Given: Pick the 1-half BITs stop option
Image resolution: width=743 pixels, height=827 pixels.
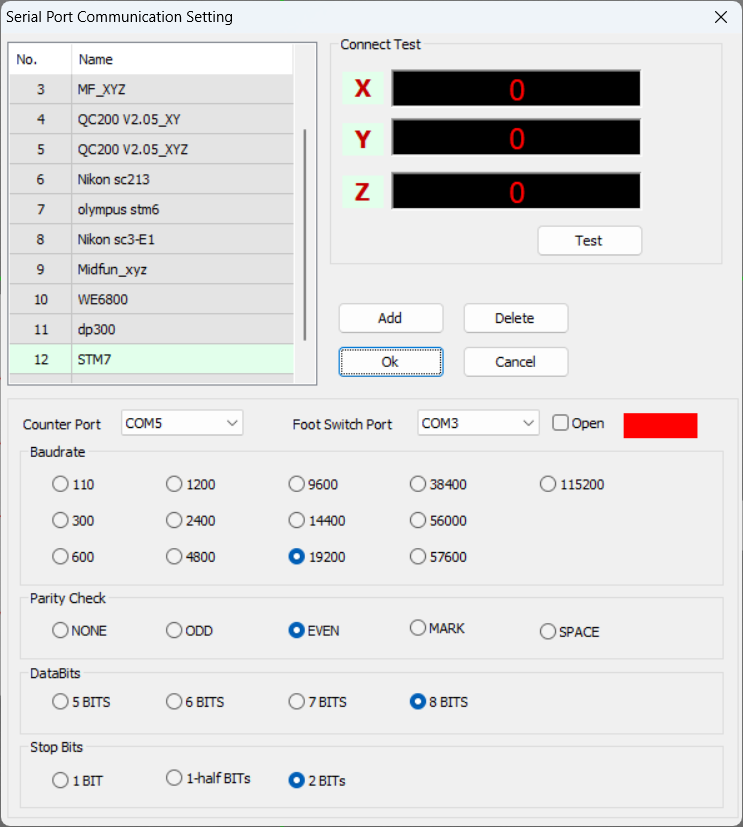Looking at the screenshot, I should (175, 778).
